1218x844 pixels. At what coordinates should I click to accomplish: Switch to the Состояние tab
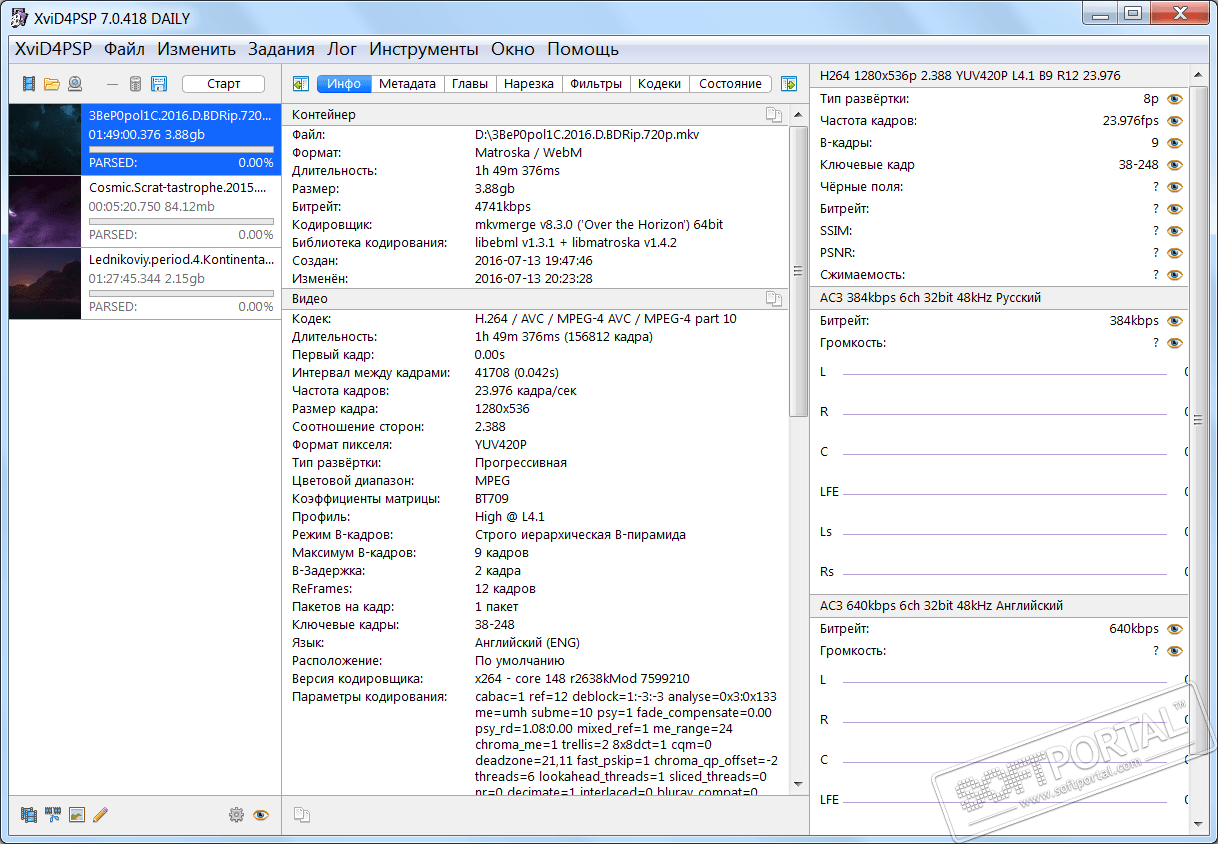[x=730, y=84]
